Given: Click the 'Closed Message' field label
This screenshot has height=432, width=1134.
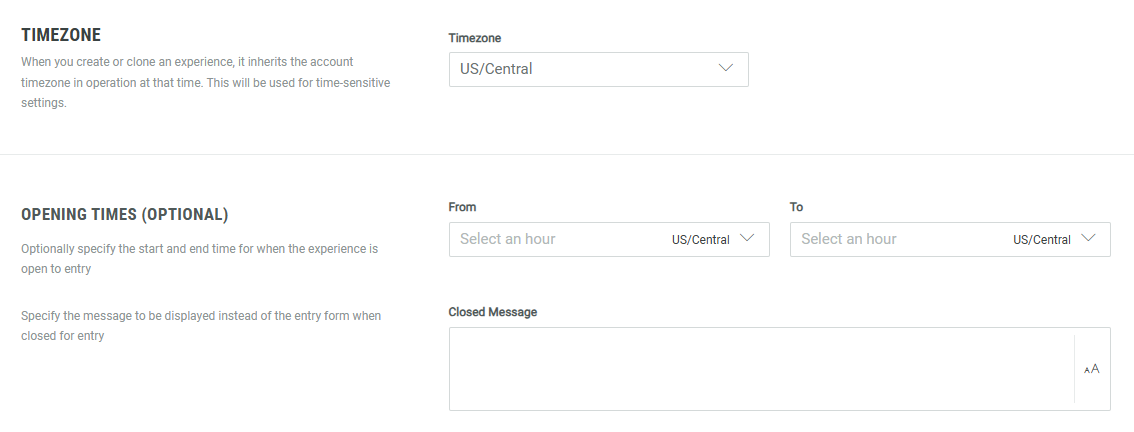Looking at the screenshot, I should click(493, 312).
